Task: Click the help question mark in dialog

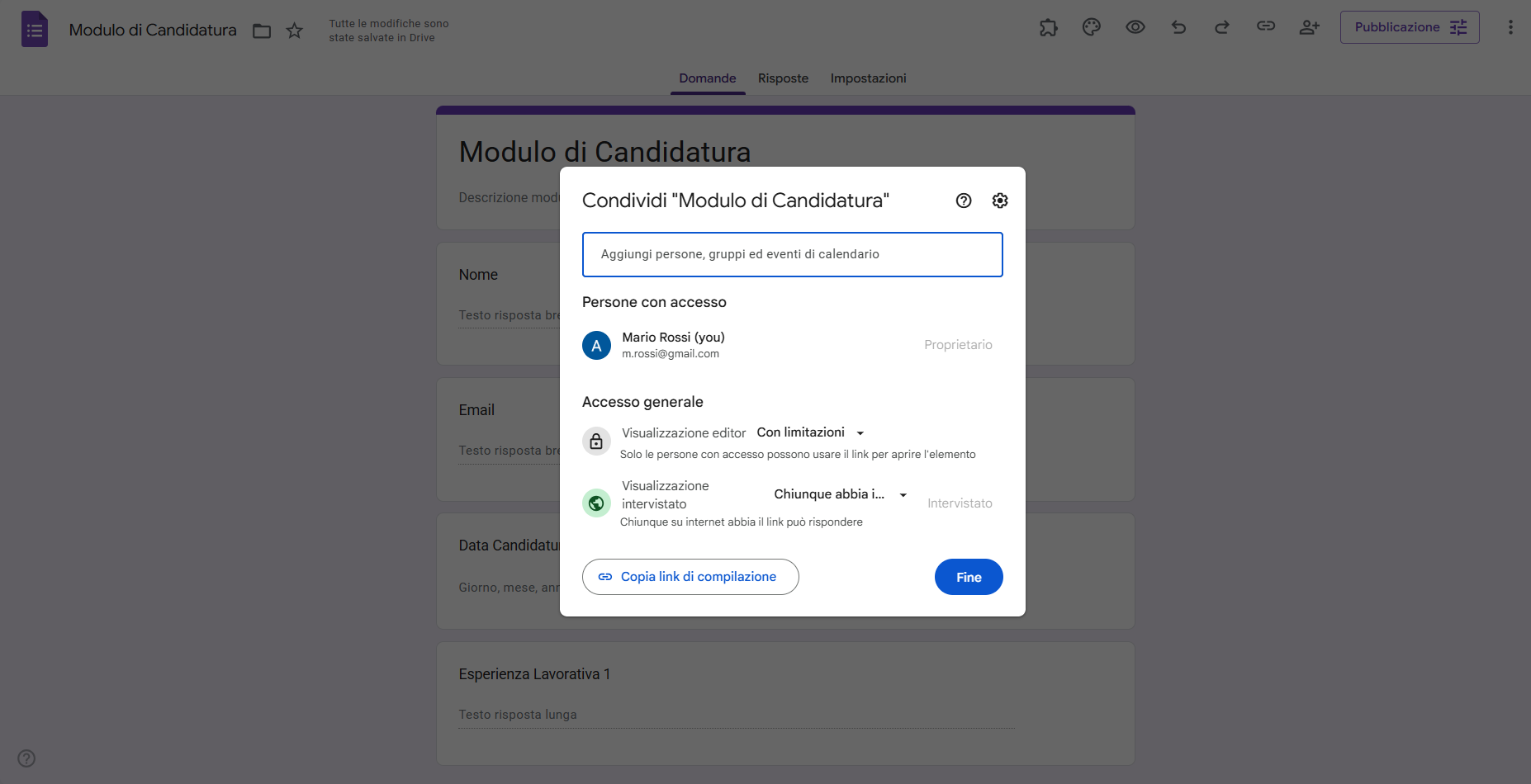Action: 964,200
